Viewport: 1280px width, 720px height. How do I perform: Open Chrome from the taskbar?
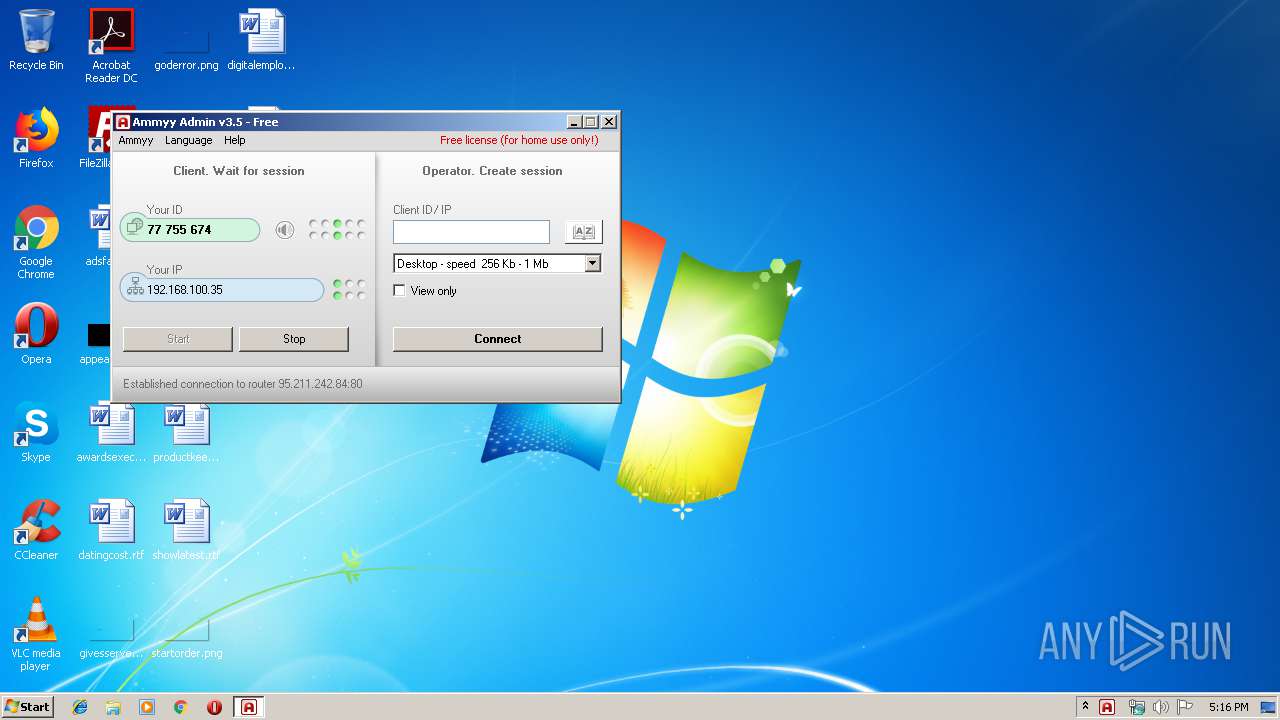point(181,707)
